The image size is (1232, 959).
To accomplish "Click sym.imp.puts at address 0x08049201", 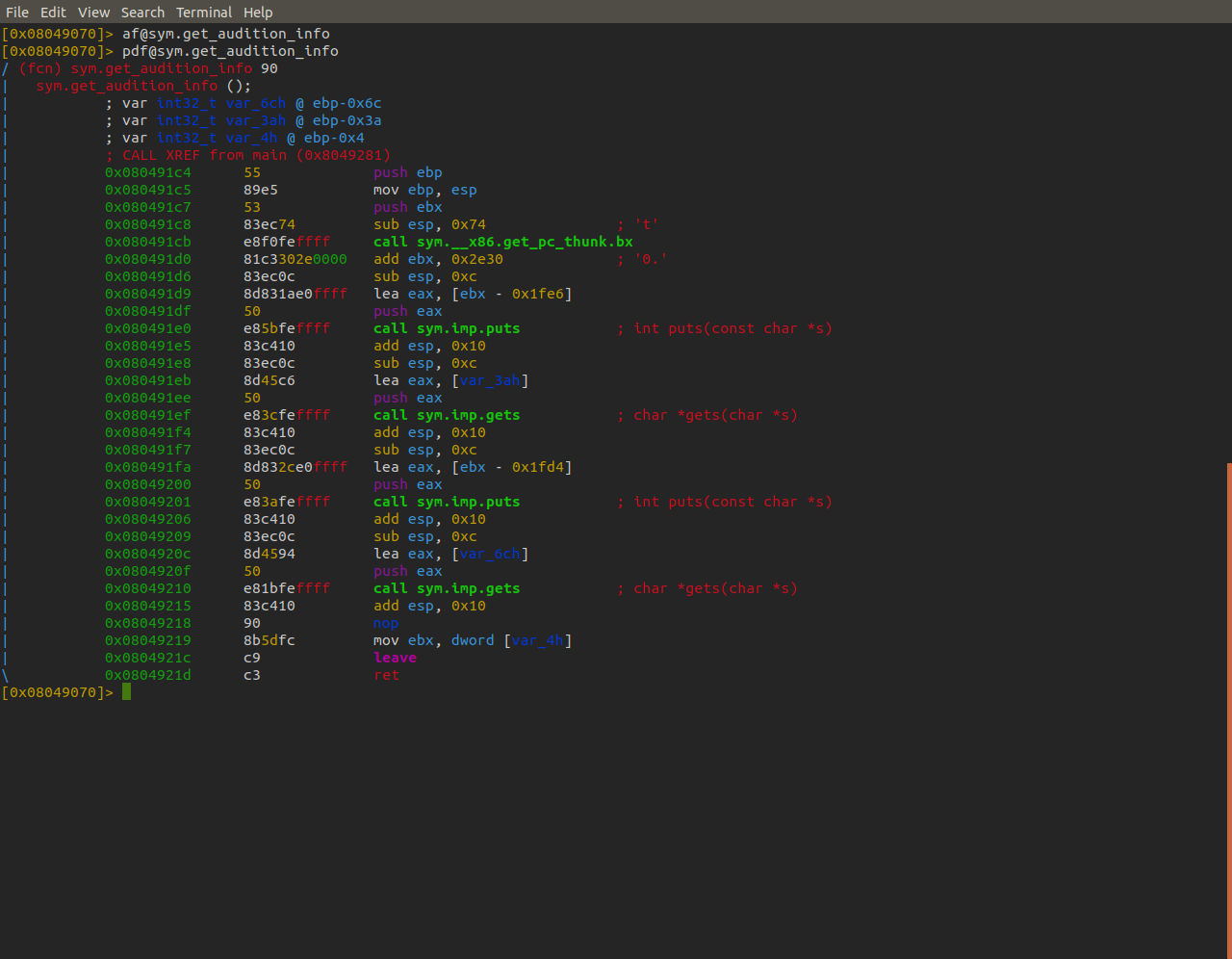I will pos(469,502).
